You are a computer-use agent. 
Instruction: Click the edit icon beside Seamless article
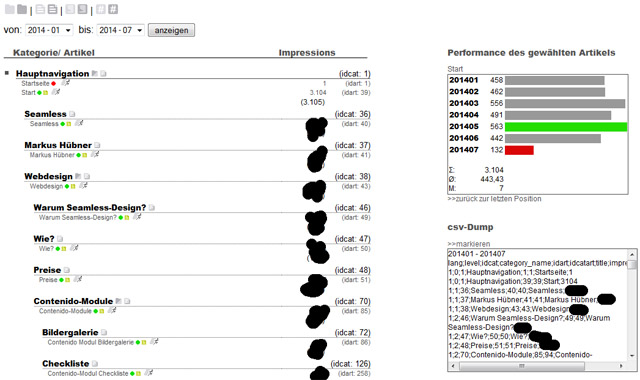coord(79,123)
